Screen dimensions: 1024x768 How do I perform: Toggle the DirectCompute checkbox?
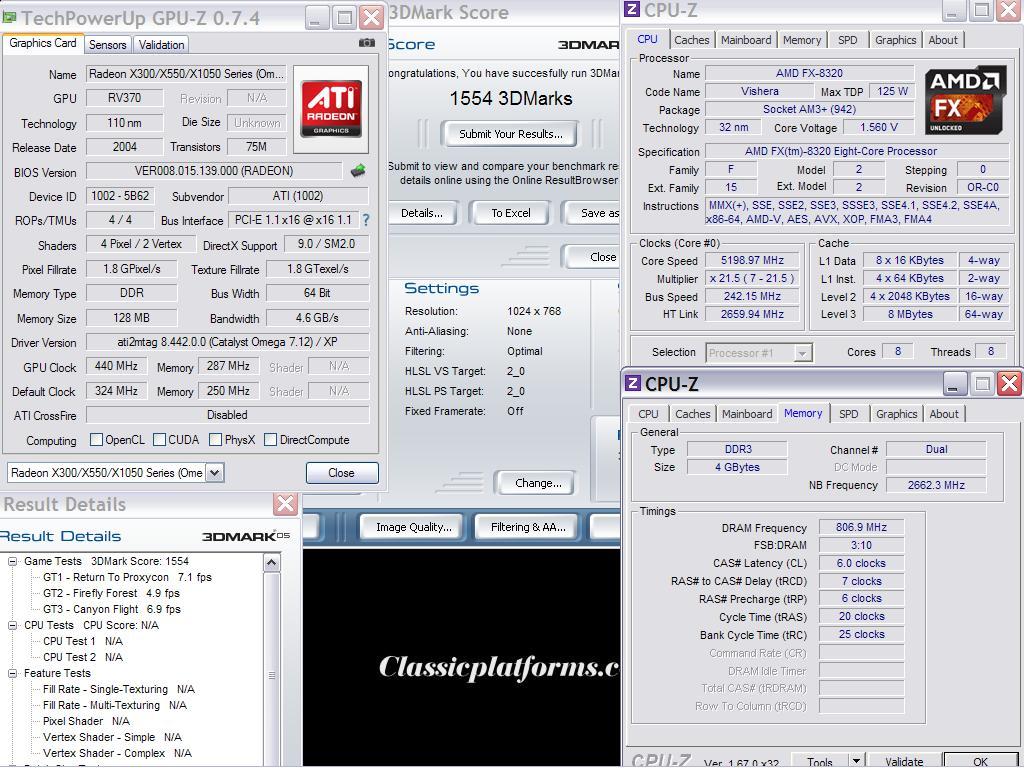(x=270, y=440)
